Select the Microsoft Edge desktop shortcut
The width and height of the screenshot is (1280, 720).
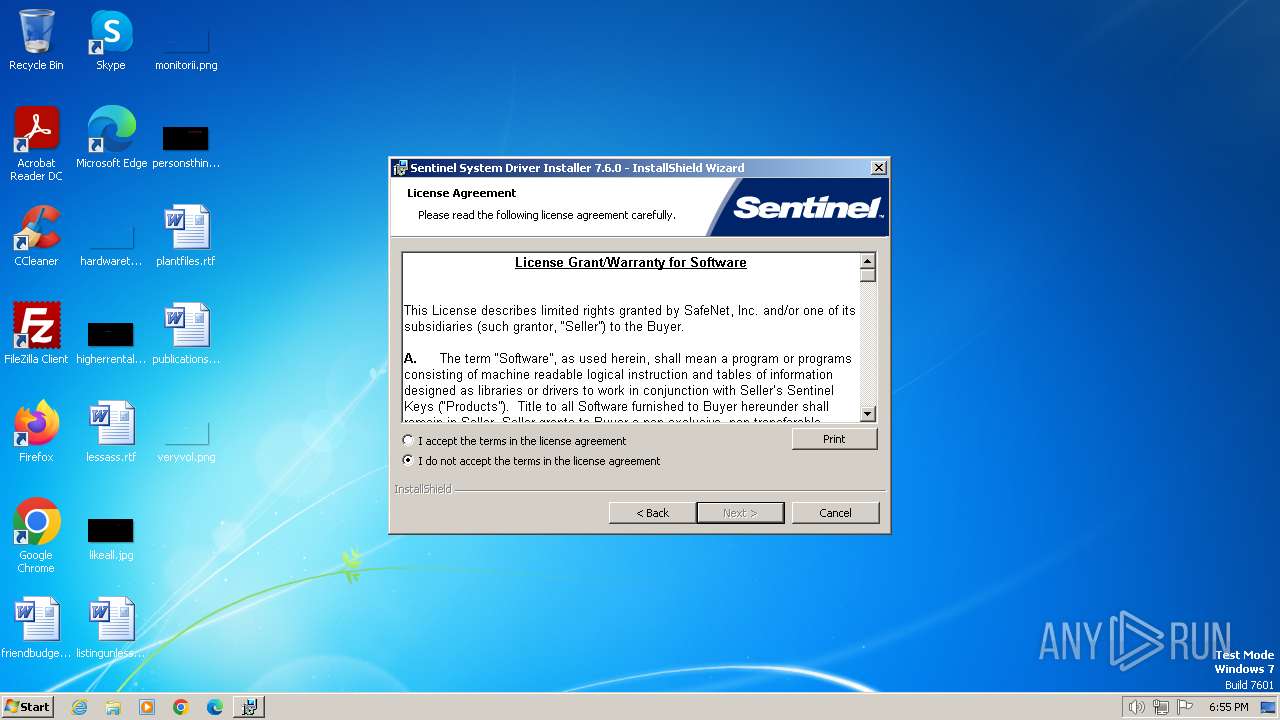pos(111,138)
